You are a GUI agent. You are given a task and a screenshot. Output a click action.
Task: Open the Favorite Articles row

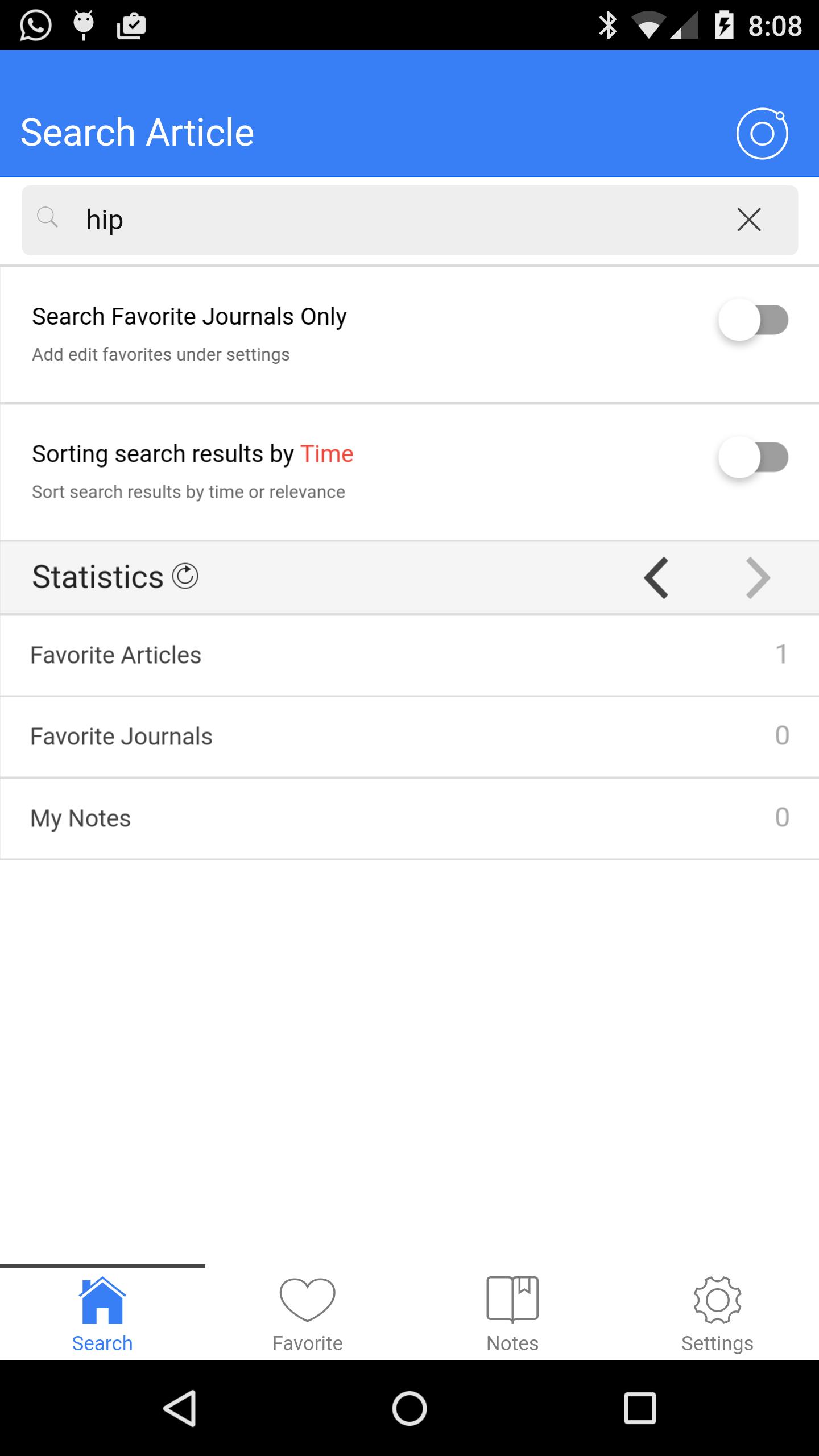coord(409,655)
